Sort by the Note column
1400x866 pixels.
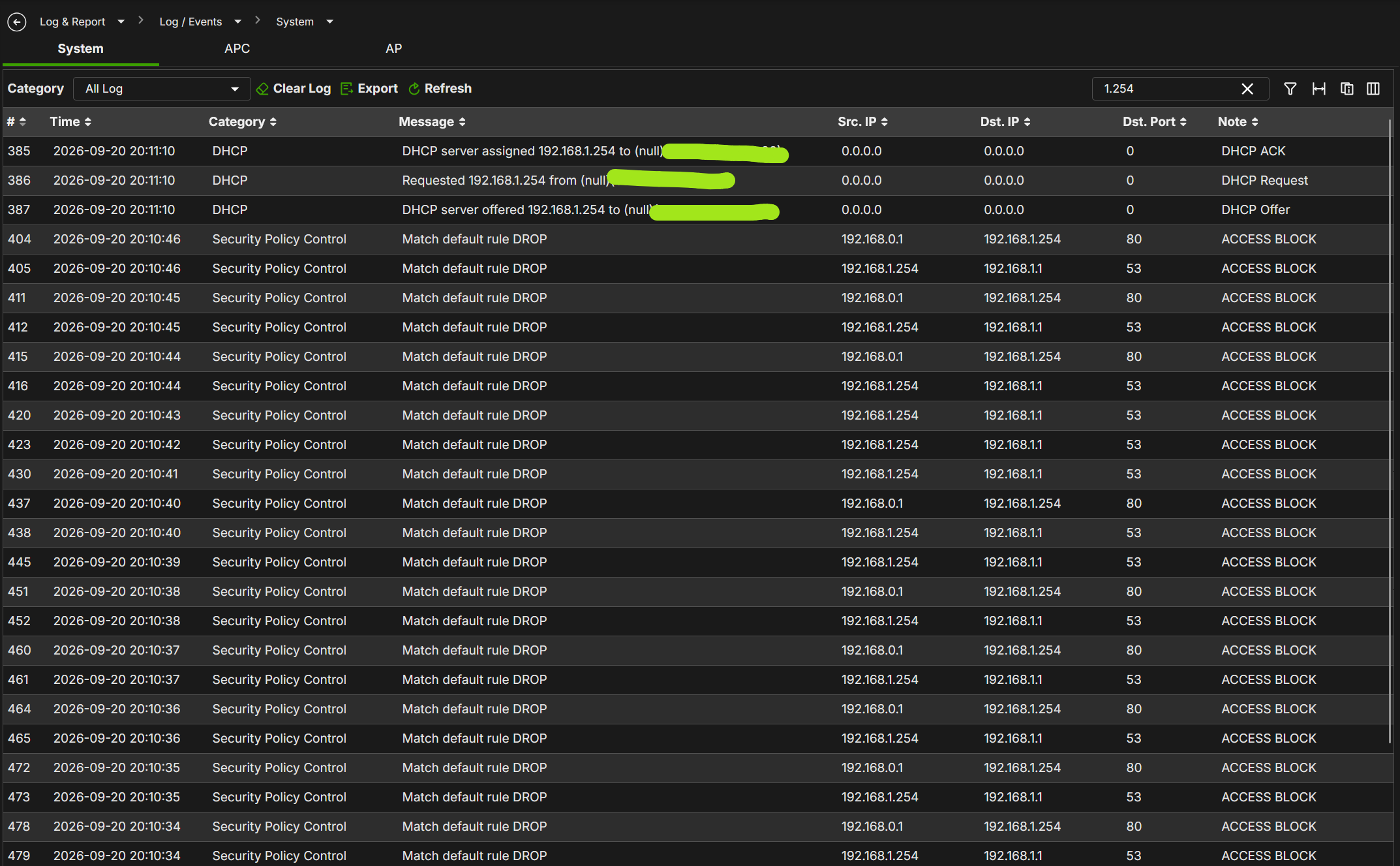(x=1238, y=122)
